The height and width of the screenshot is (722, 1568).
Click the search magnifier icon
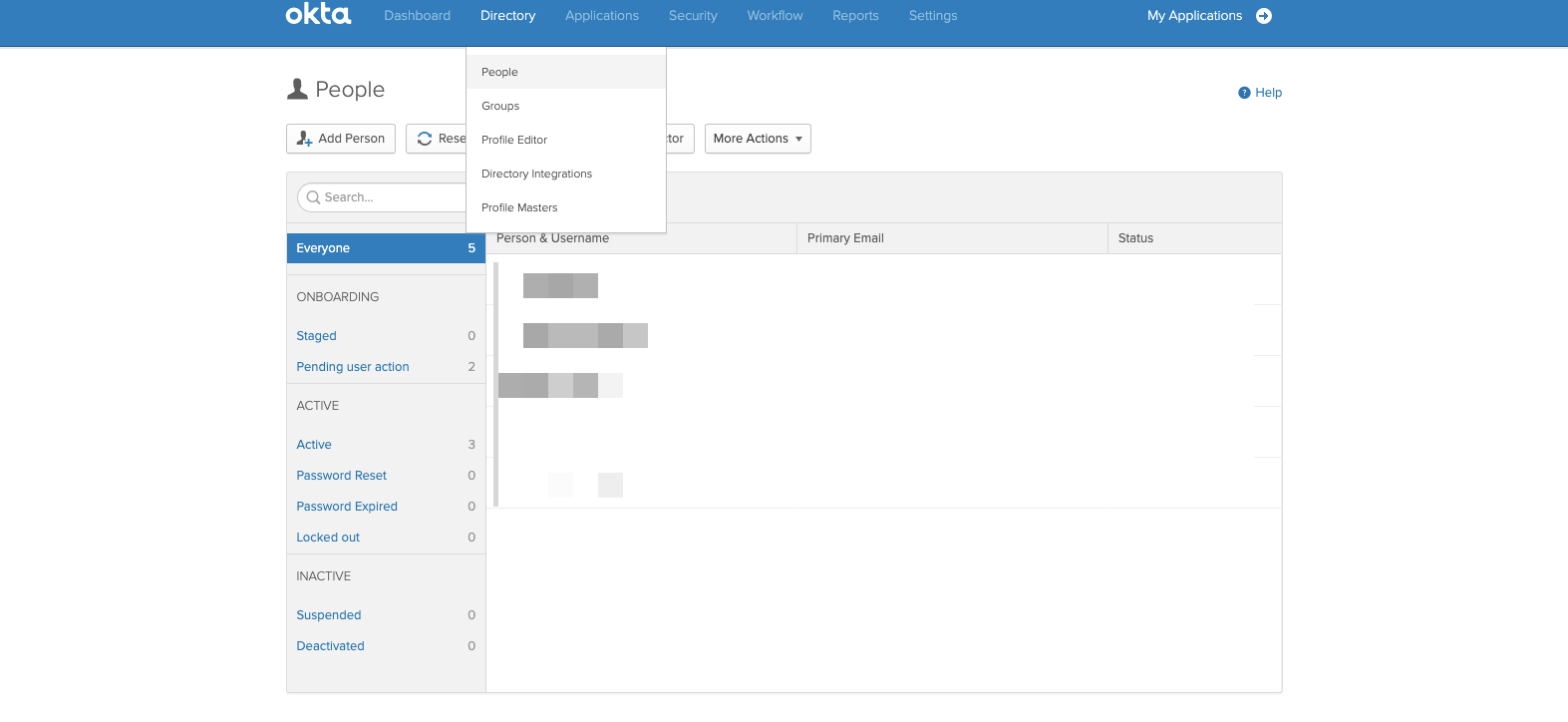tap(313, 197)
